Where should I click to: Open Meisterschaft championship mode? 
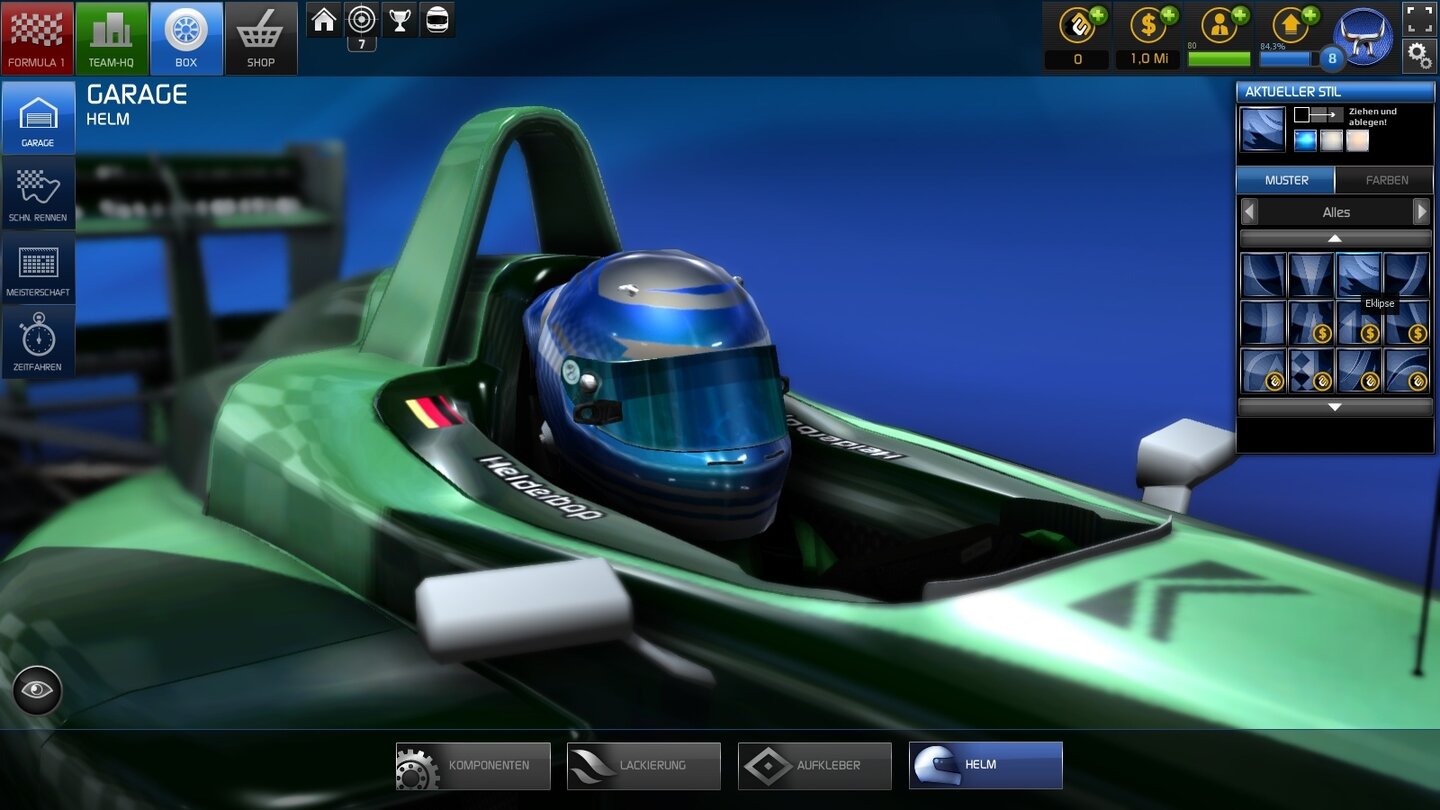coord(38,267)
